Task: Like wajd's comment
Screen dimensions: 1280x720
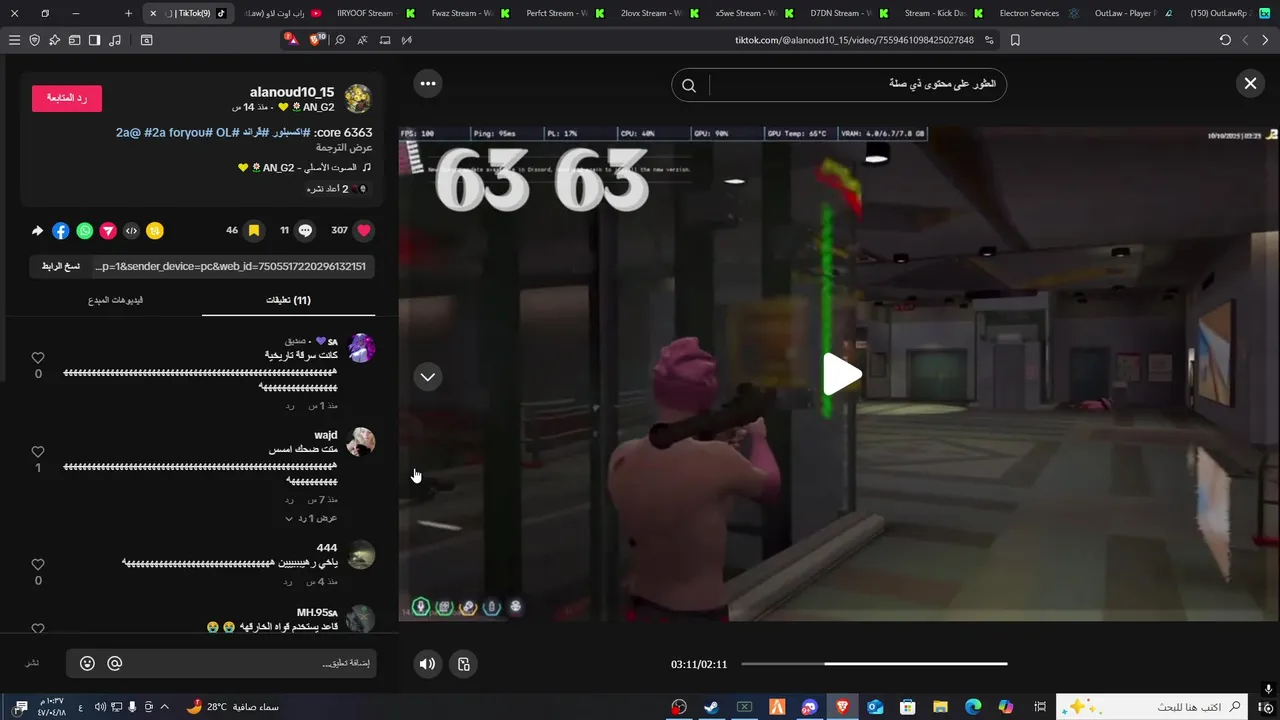Action: click(38, 452)
